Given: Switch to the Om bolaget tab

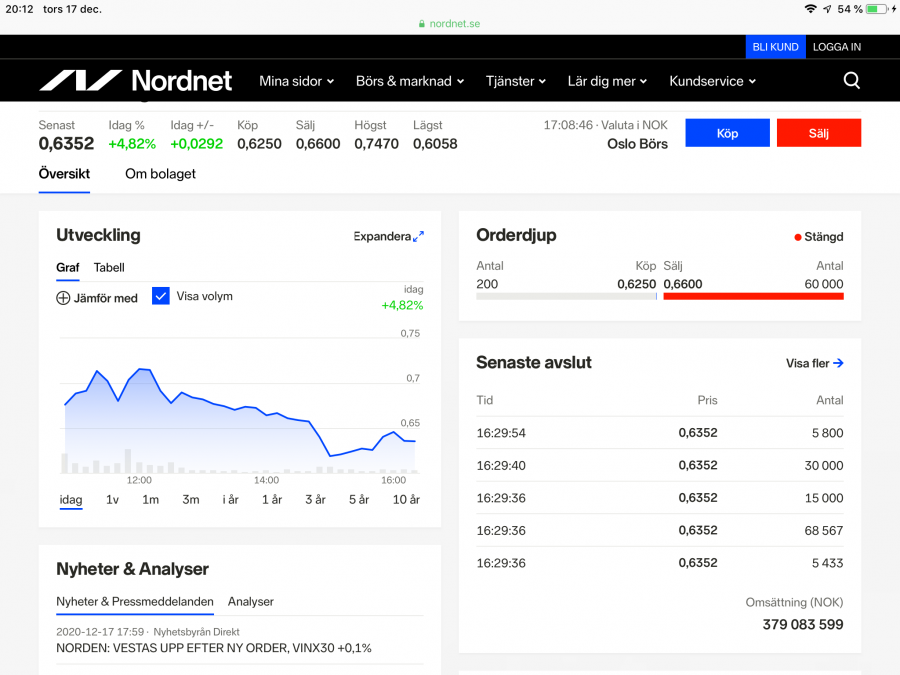Looking at the screenshot, I should pos(160,174).
